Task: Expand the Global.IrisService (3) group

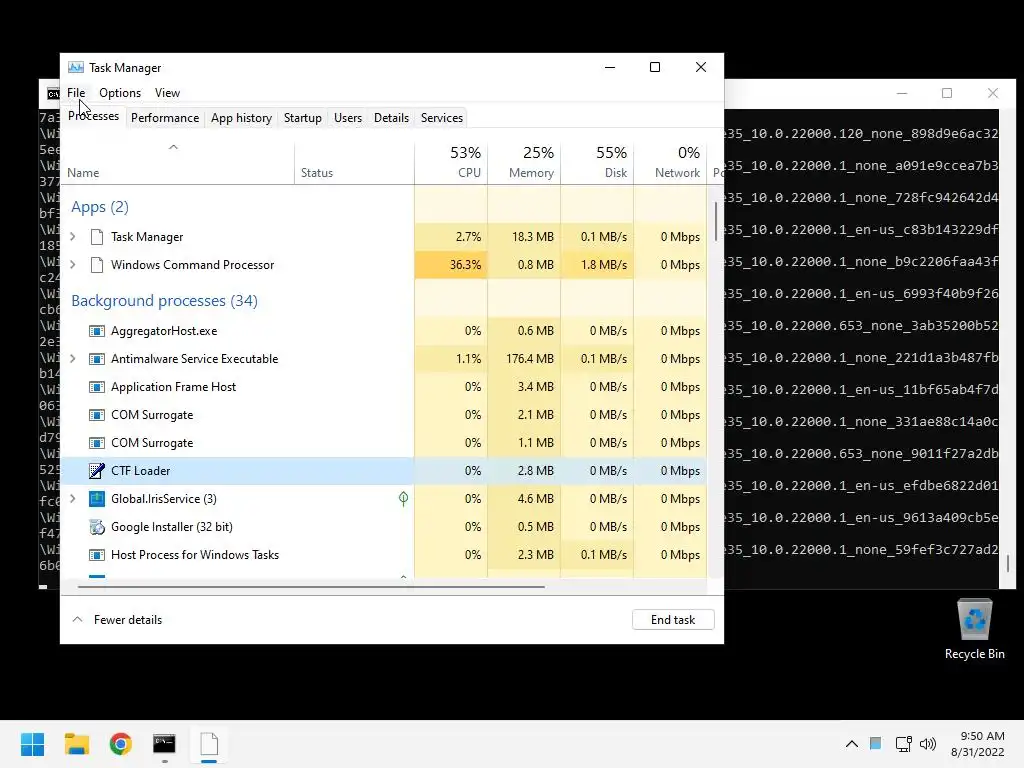Action: click(72, 499)
